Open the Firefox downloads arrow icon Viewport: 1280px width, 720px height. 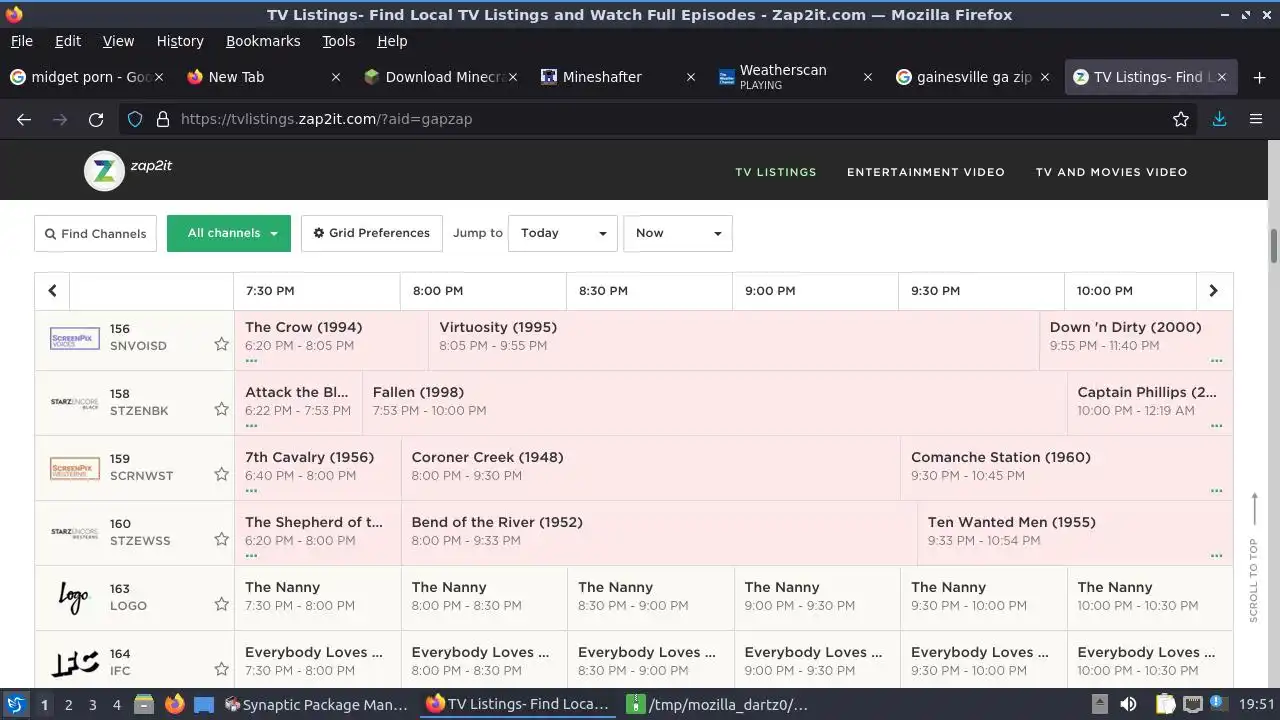pos(1219,119)
